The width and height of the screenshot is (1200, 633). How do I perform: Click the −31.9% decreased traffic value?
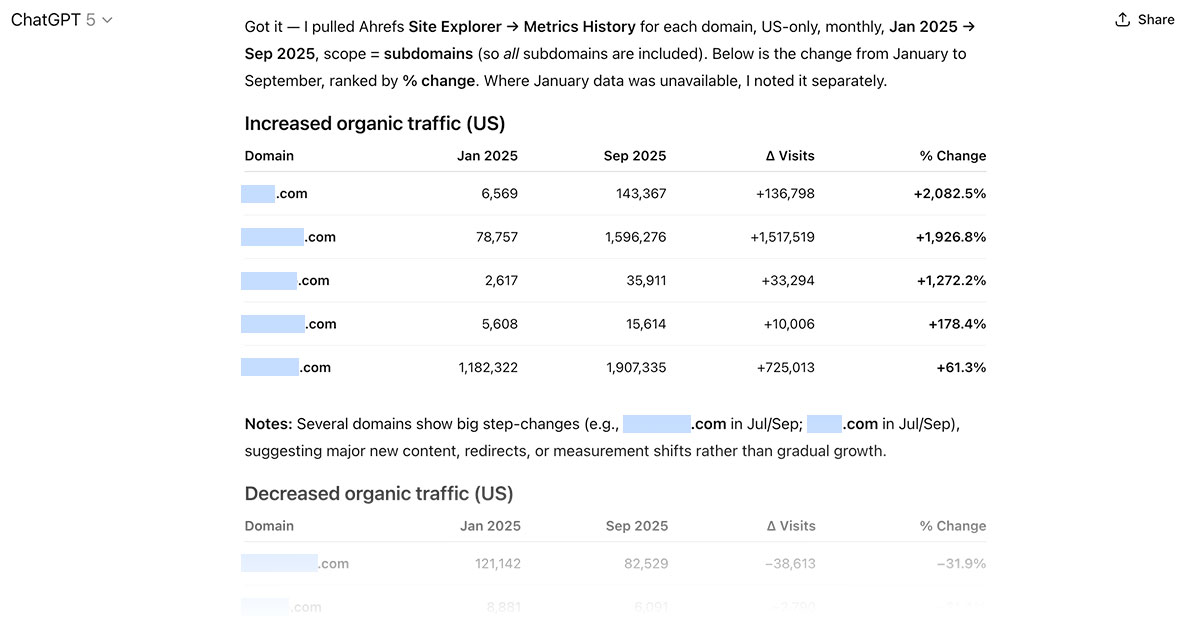coord(961,563)
